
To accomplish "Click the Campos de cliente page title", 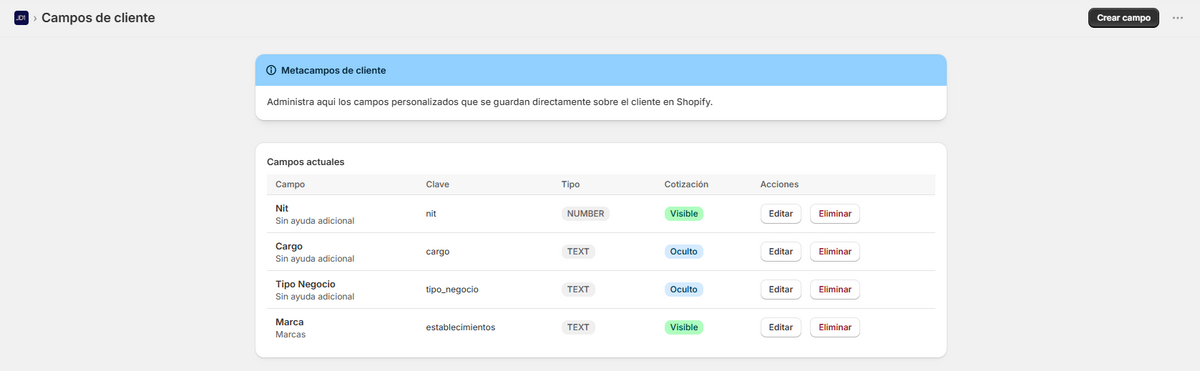I will click(98, 18).
